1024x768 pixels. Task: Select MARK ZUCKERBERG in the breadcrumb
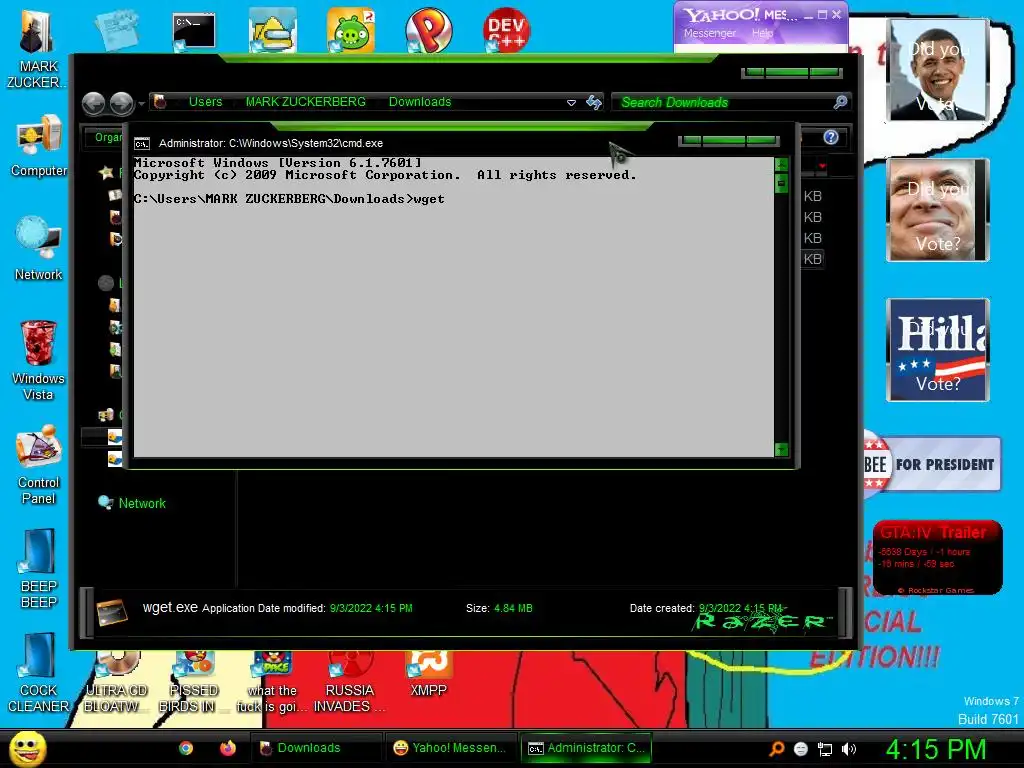pyautogui.click(x=306, y=102)
